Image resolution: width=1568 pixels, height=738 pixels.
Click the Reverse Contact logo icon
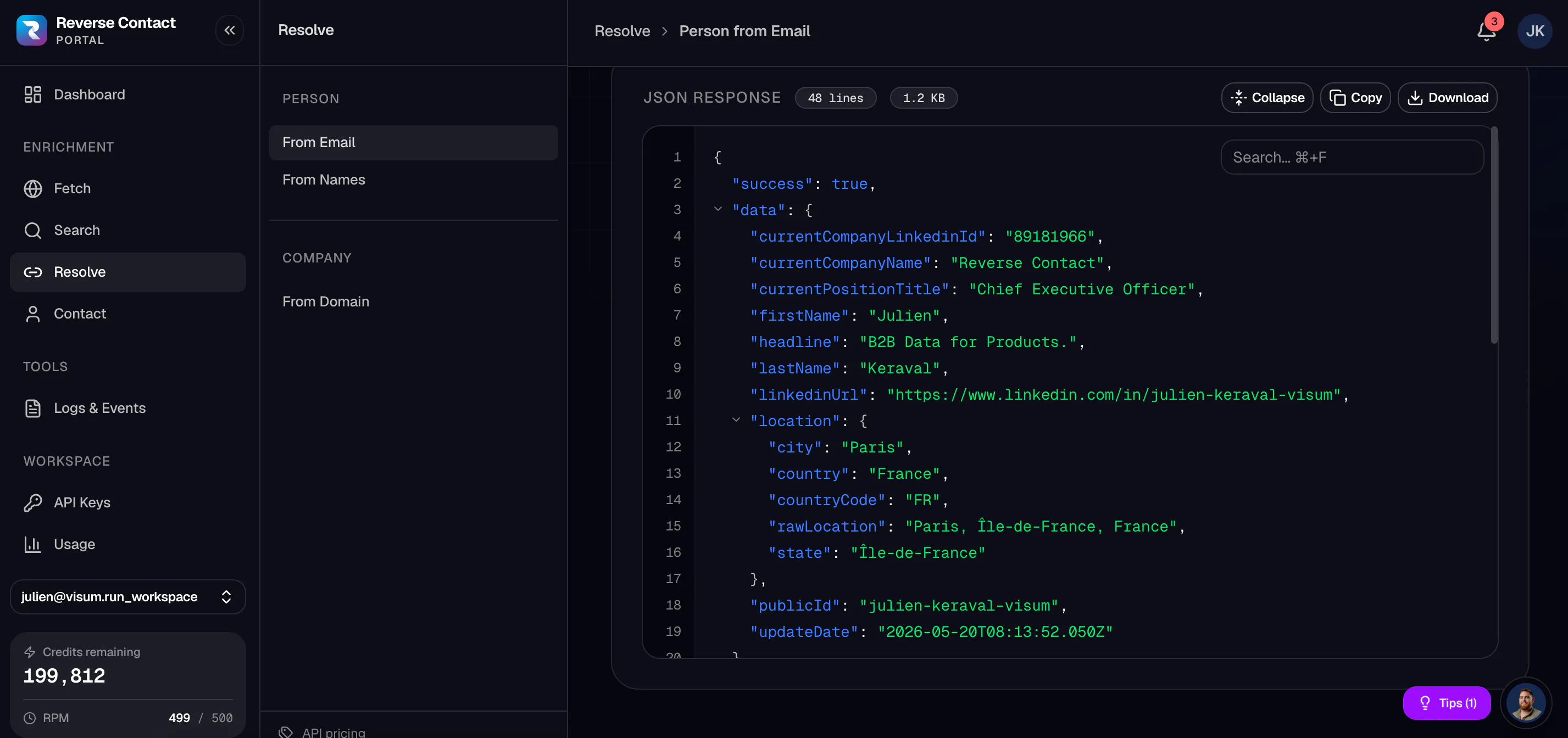pos(32,30)
